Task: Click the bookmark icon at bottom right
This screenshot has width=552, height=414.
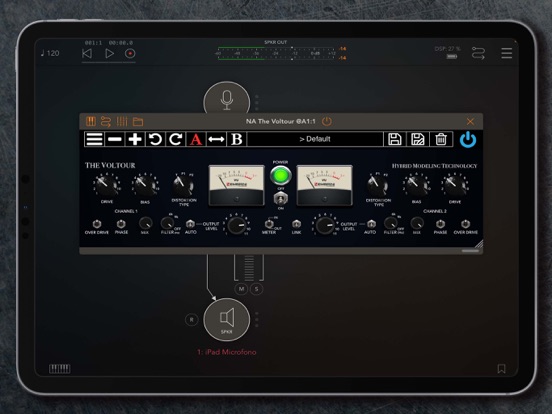Action: click(501, 369)
